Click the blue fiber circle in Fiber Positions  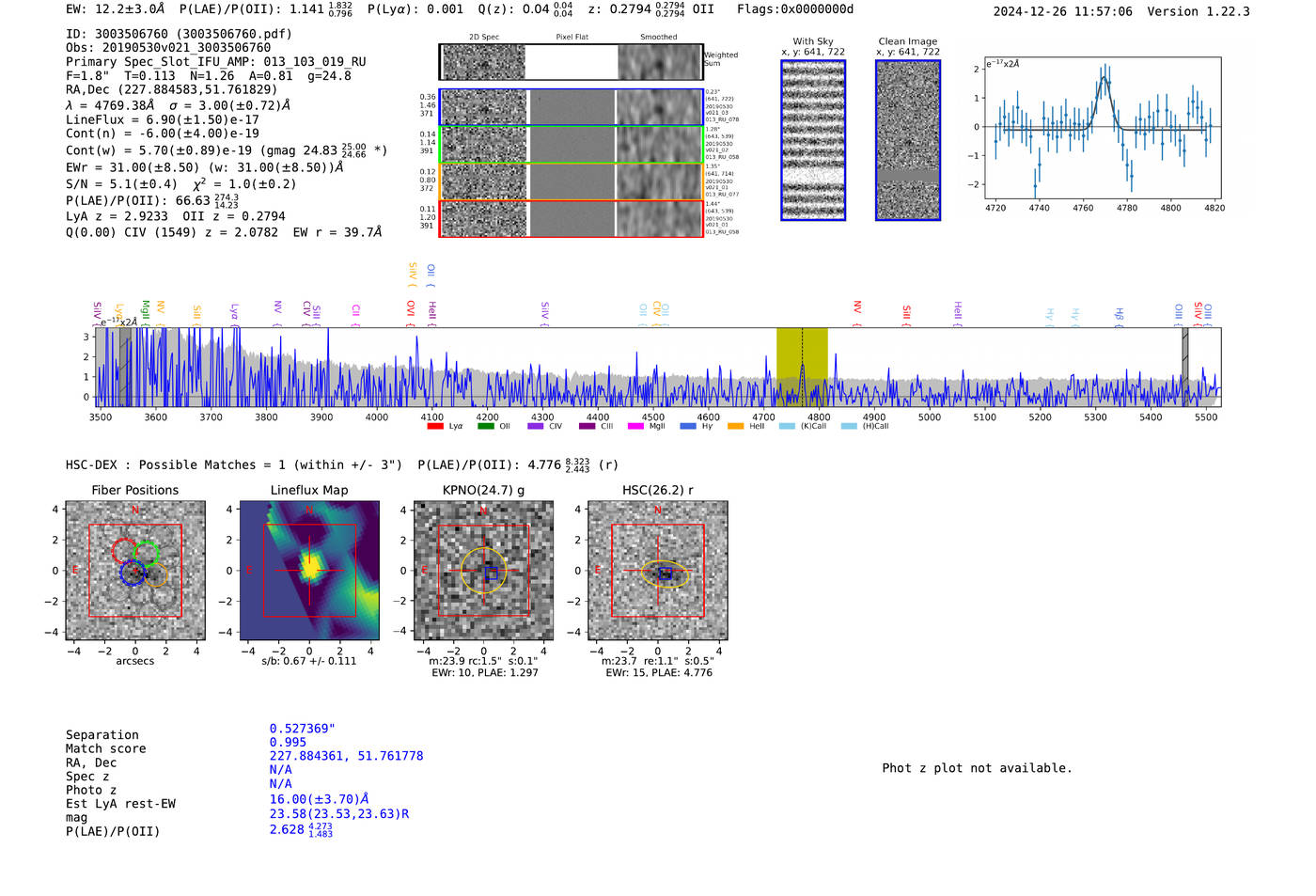click(133, 573)
